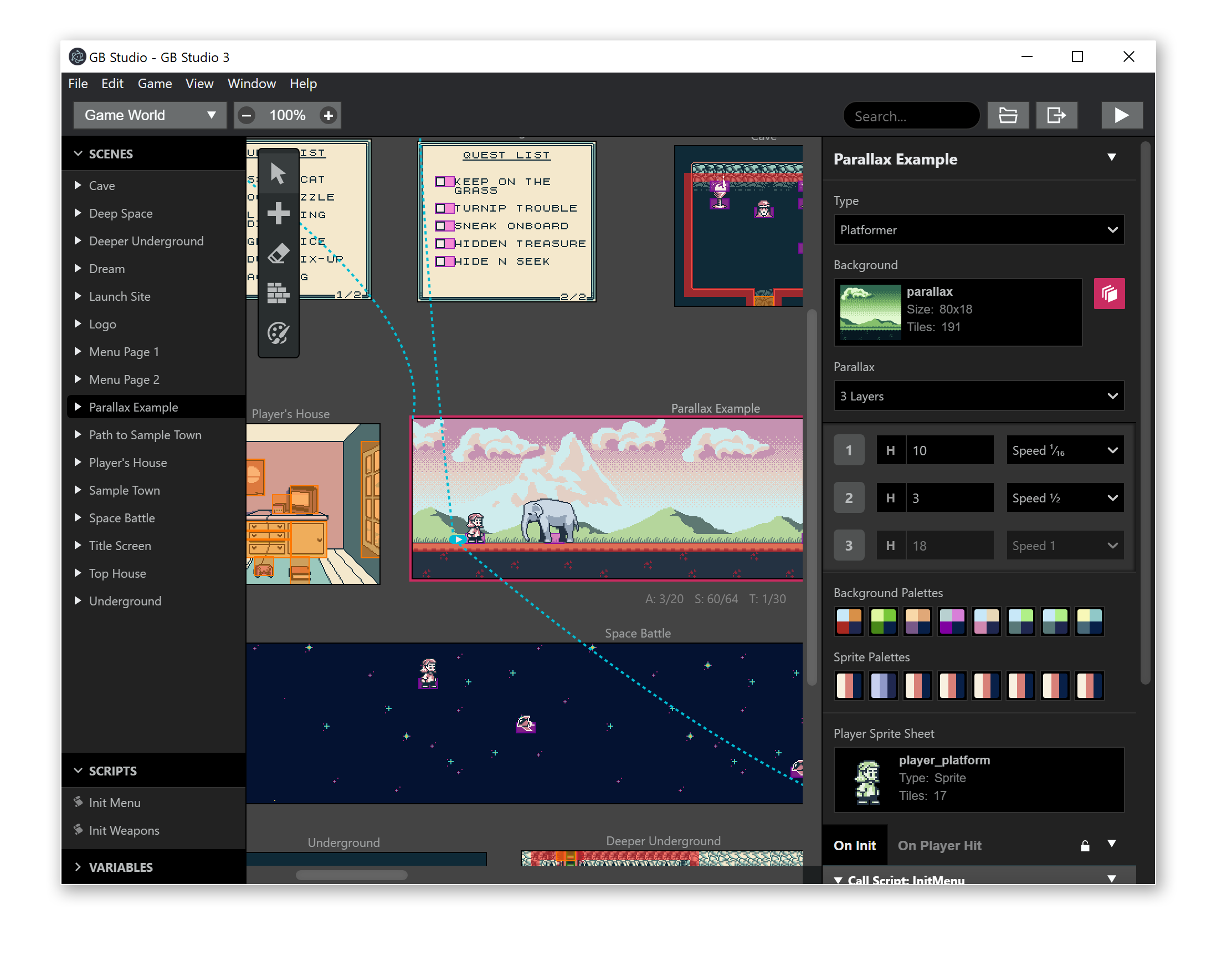Select the Colorize tool
Screen dimensions: 1232x966
click(278, 334)
